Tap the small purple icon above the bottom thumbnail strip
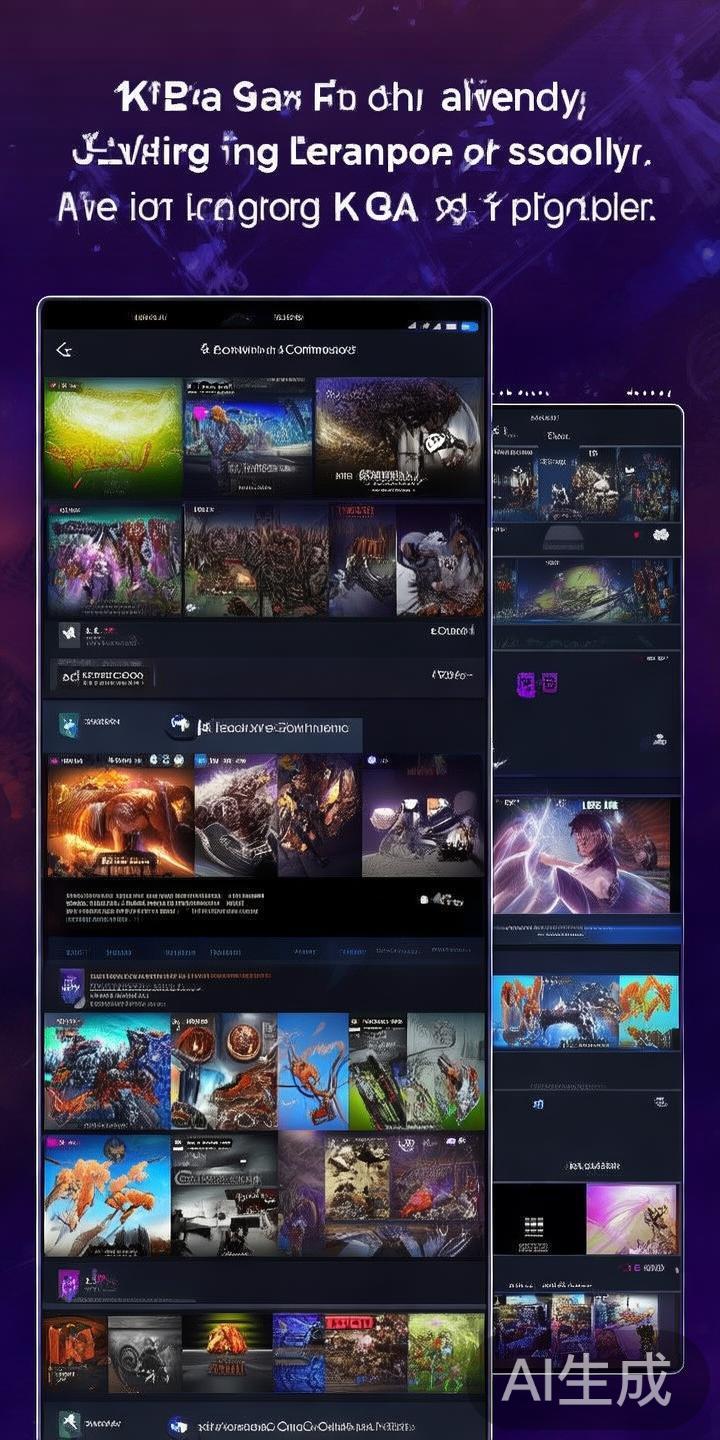The width and height of the screenshot is (720, 1440). click(x=69, y=1284)
